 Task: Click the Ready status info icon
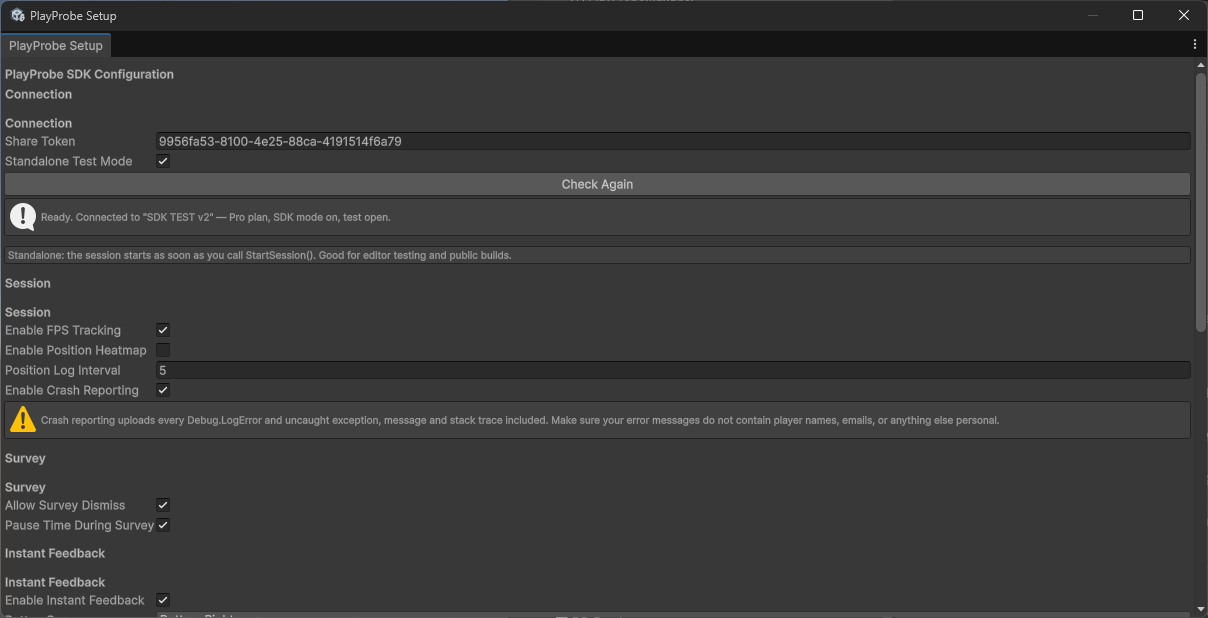23,216
